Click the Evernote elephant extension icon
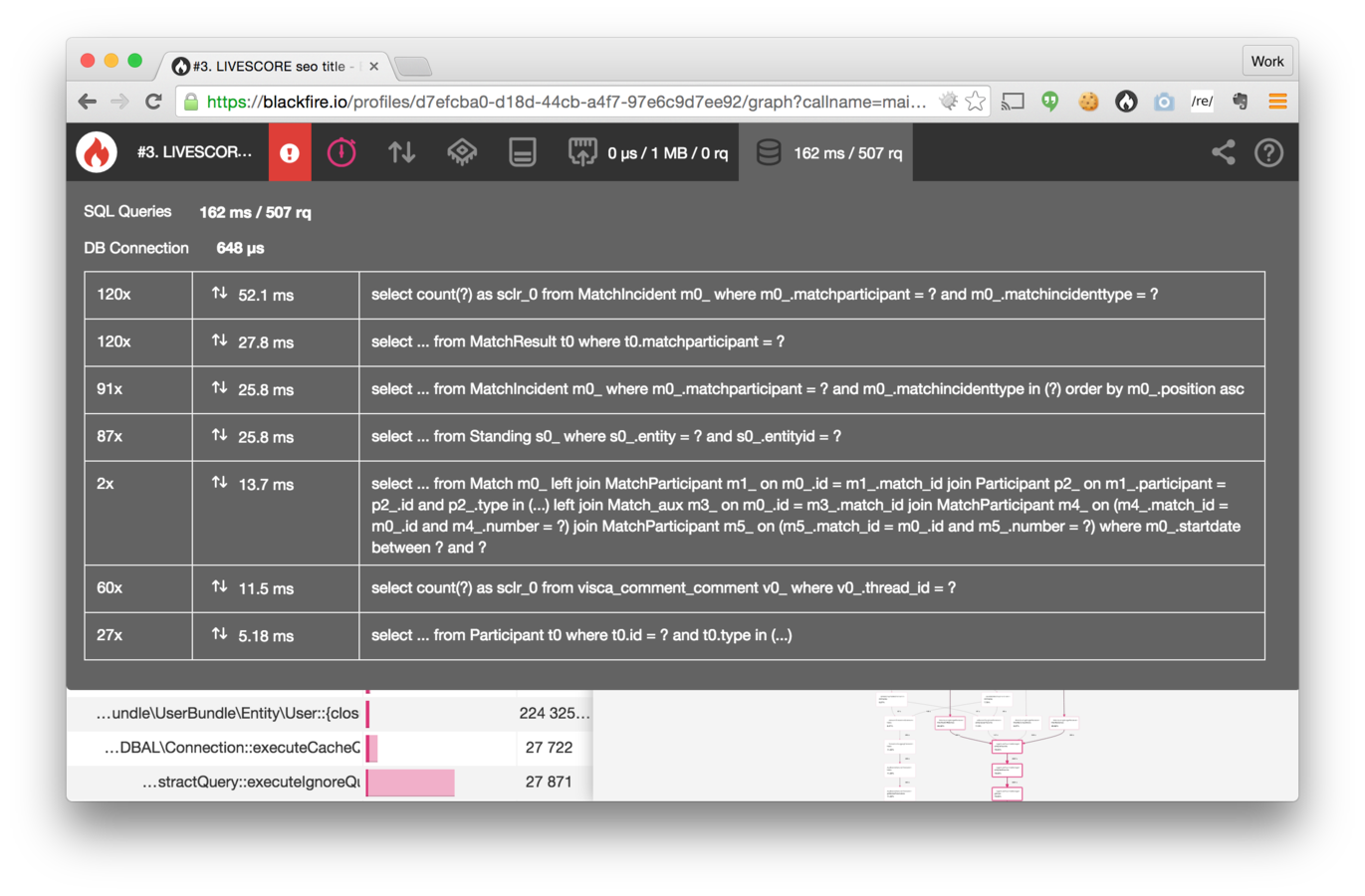 pos(1240,102)
